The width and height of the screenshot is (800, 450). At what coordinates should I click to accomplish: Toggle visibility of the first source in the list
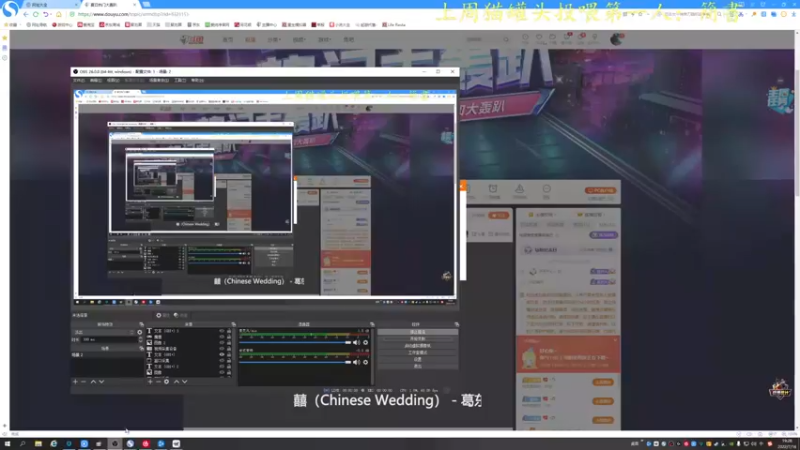coord(221,331)
